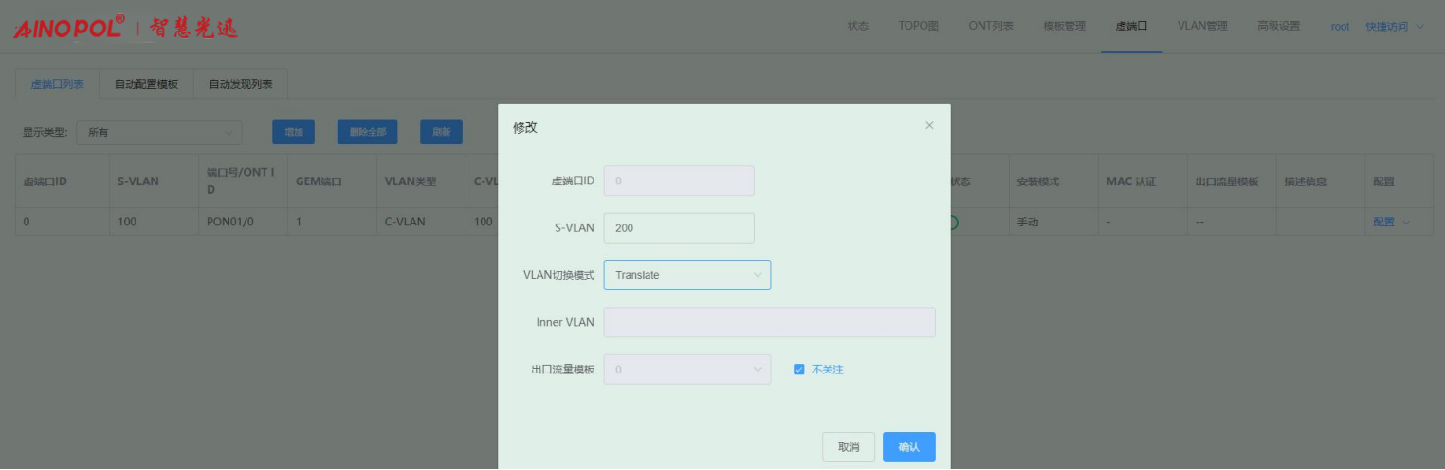The height and width of the screenshot is (470, 1445).
Task: Switch to the 自动发现列表 tab
Action: pyautogui.click(x=240, y=85)
